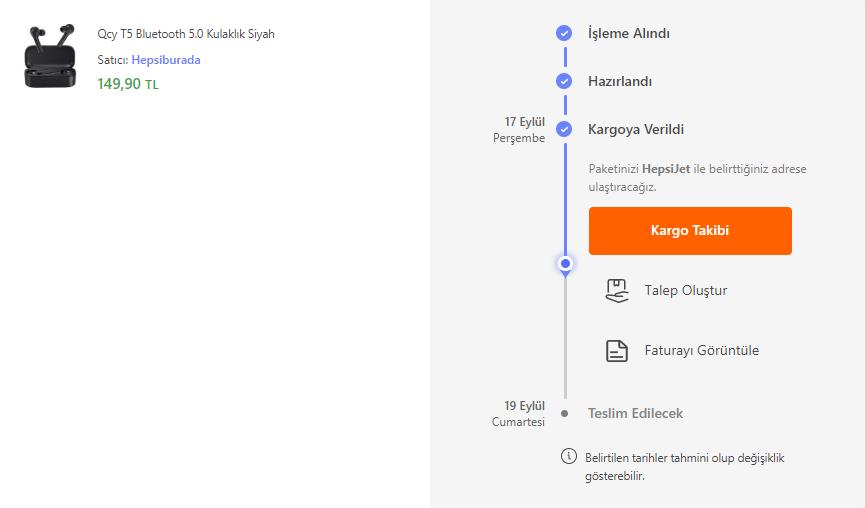The image size is (865, 508).
Task: Select the product title Qcy T5 Bluetooth 5.0 Kulaklık Siyah
Action: (186, 34)
